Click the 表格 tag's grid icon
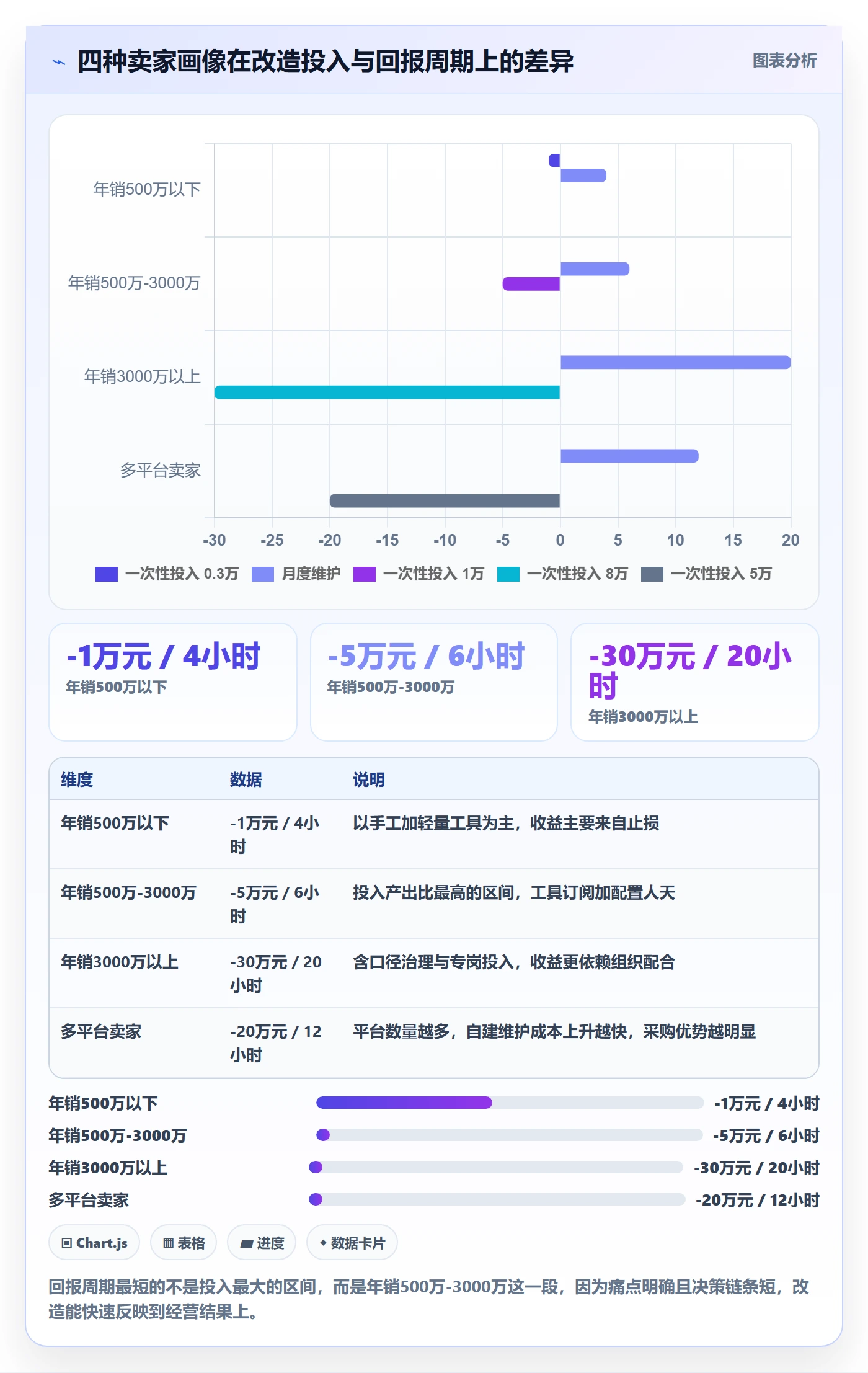 pyautogui.click(x=168, y=1243)
